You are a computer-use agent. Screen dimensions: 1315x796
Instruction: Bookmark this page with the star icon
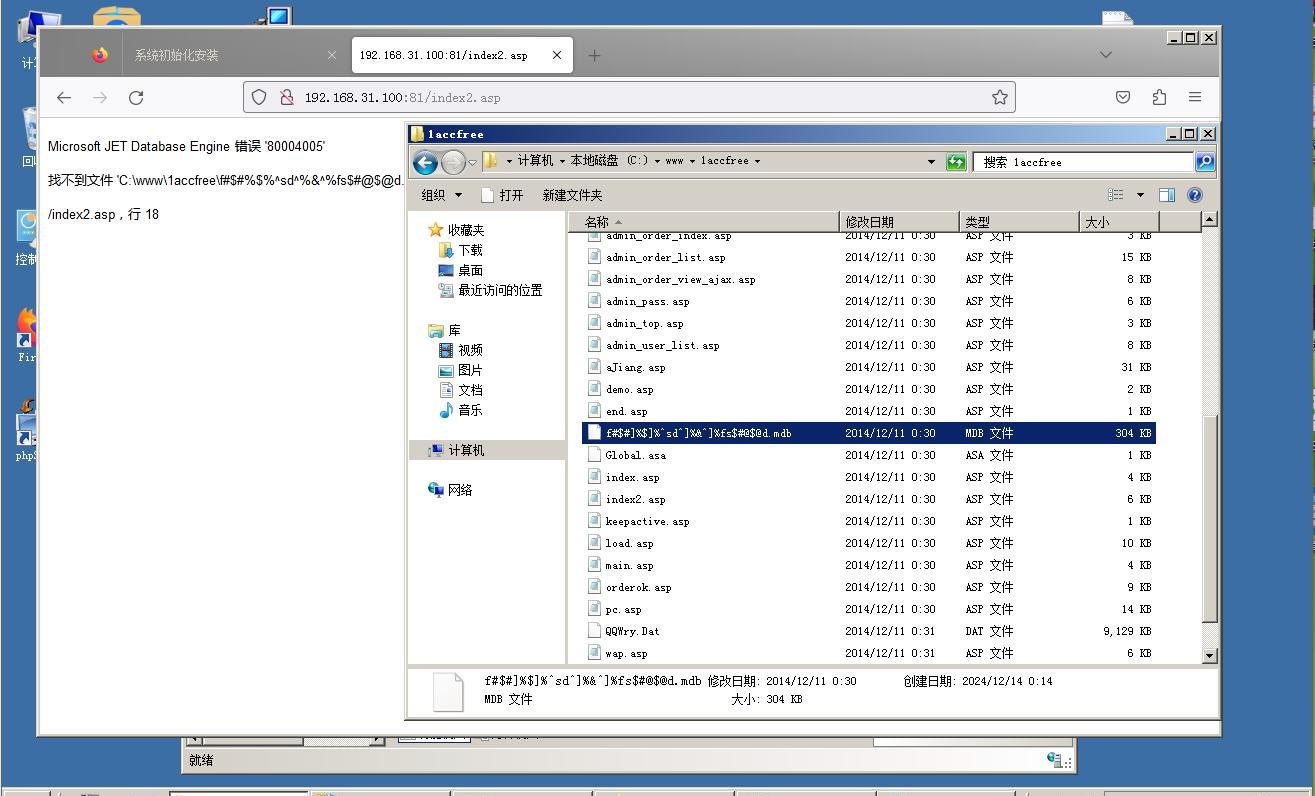(x=999, y=97)
